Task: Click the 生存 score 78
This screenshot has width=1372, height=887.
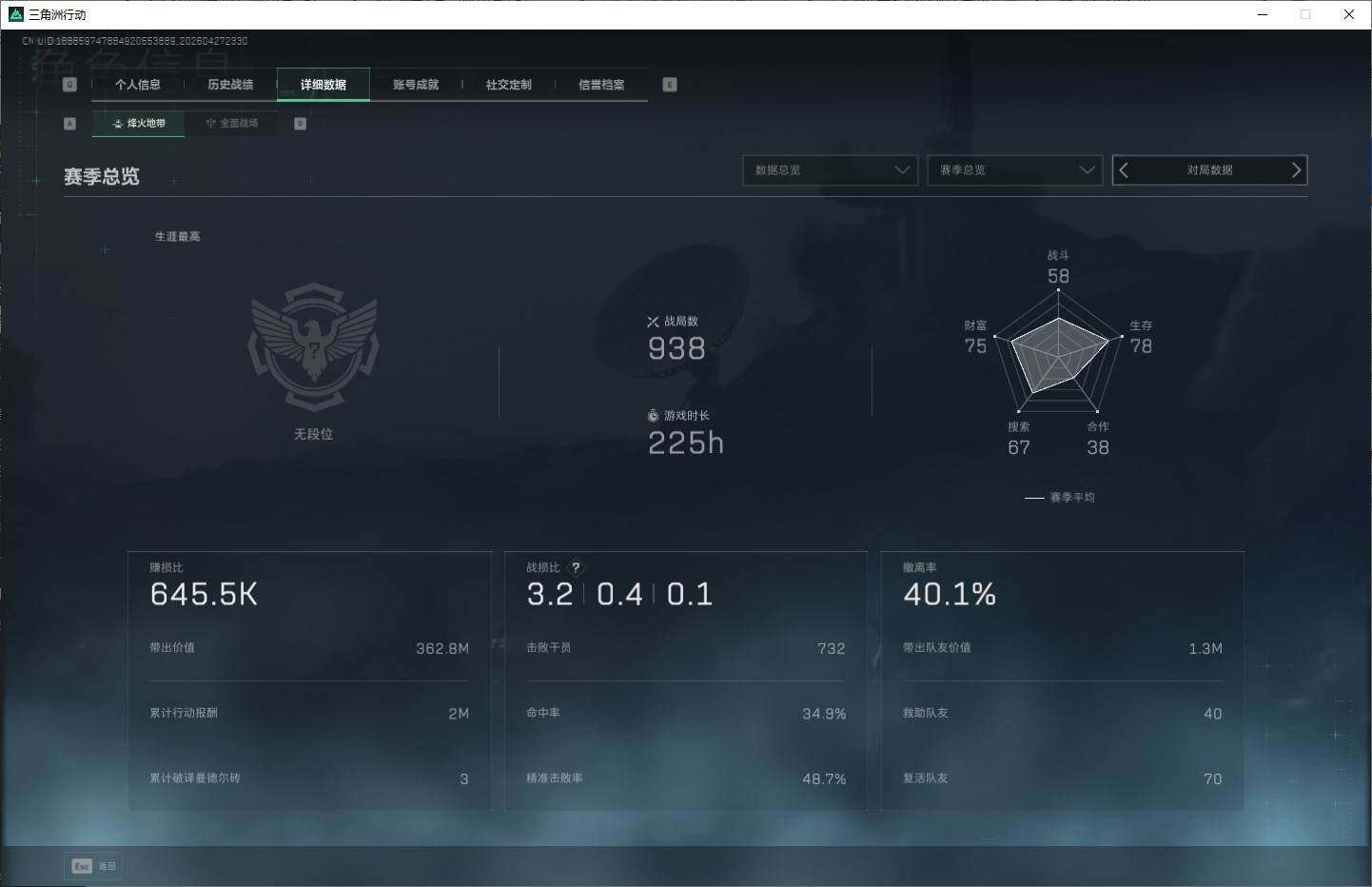Action: coord(1141,346)
